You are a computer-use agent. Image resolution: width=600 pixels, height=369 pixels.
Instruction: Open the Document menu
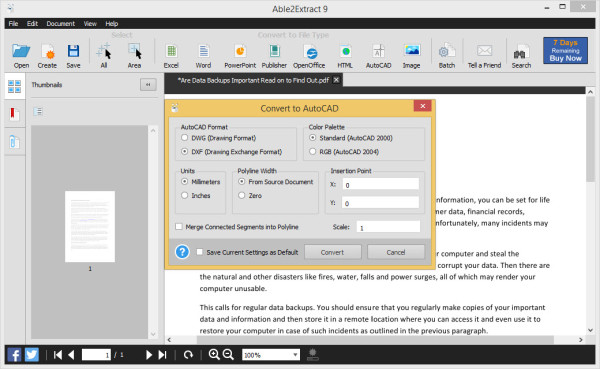[x=60, y=23]
